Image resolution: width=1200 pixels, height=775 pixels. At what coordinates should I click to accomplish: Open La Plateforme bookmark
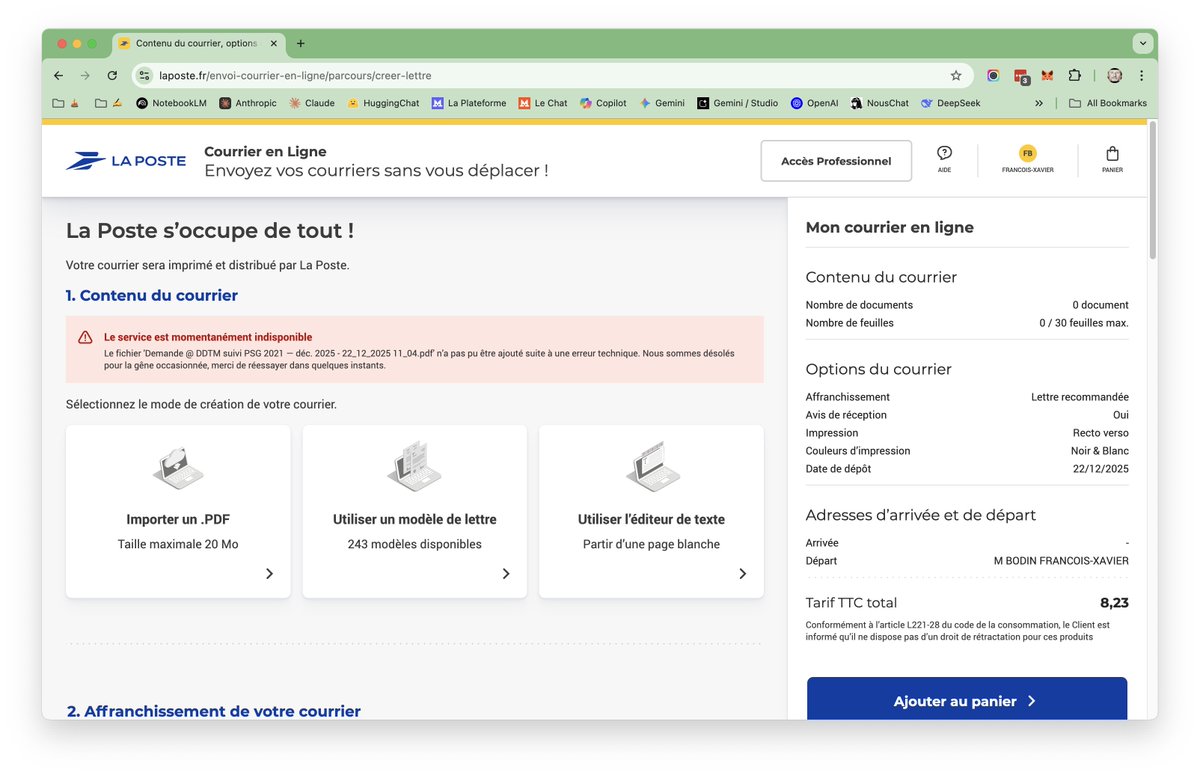point(469,103)
